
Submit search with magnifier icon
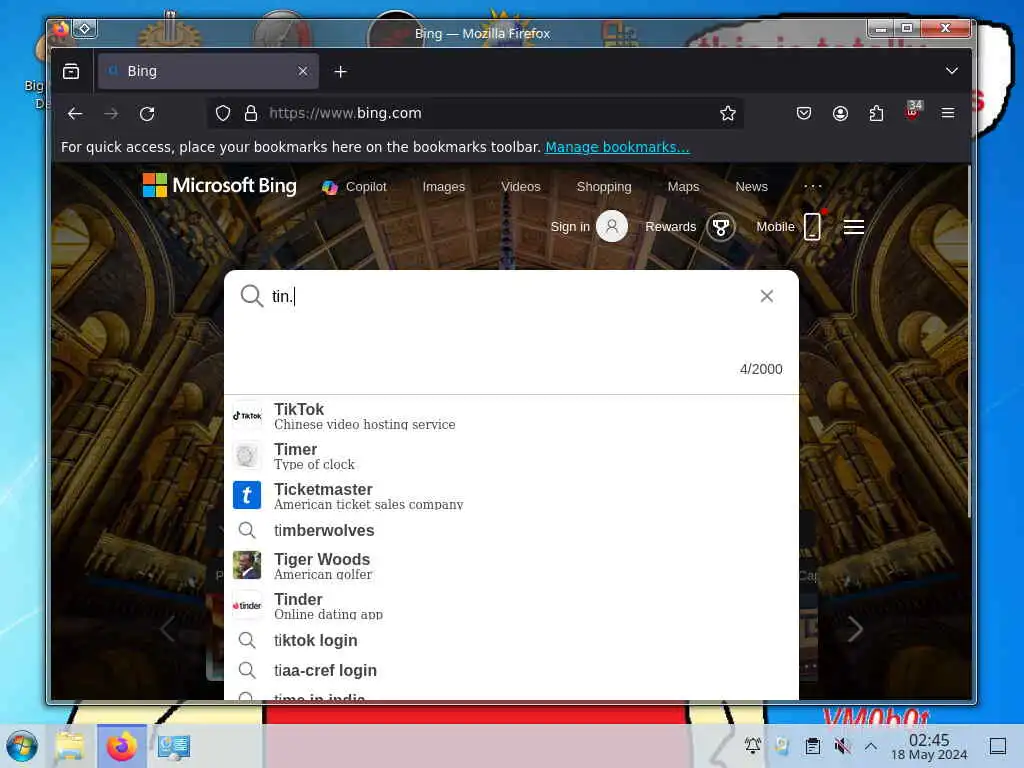coord(251,296)
